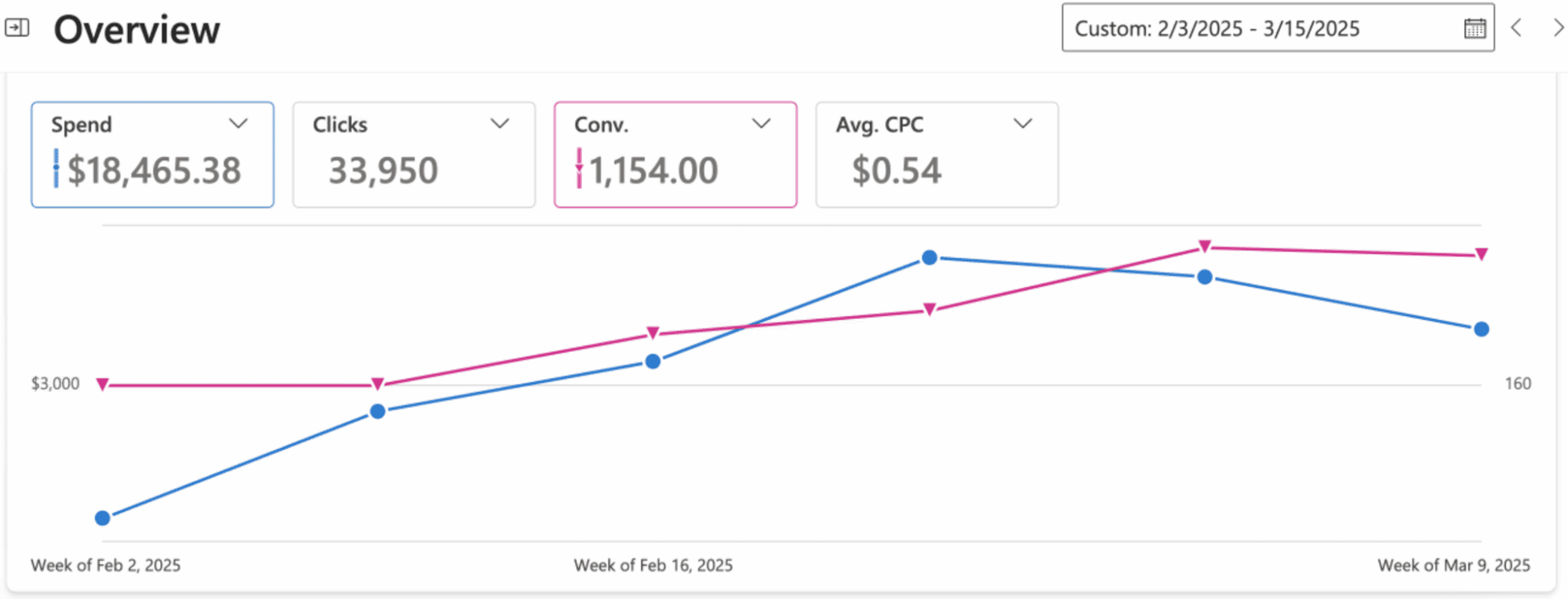
Task: Click the blue Spend point for Feb 2 week
Action: (x=103, y=518)
